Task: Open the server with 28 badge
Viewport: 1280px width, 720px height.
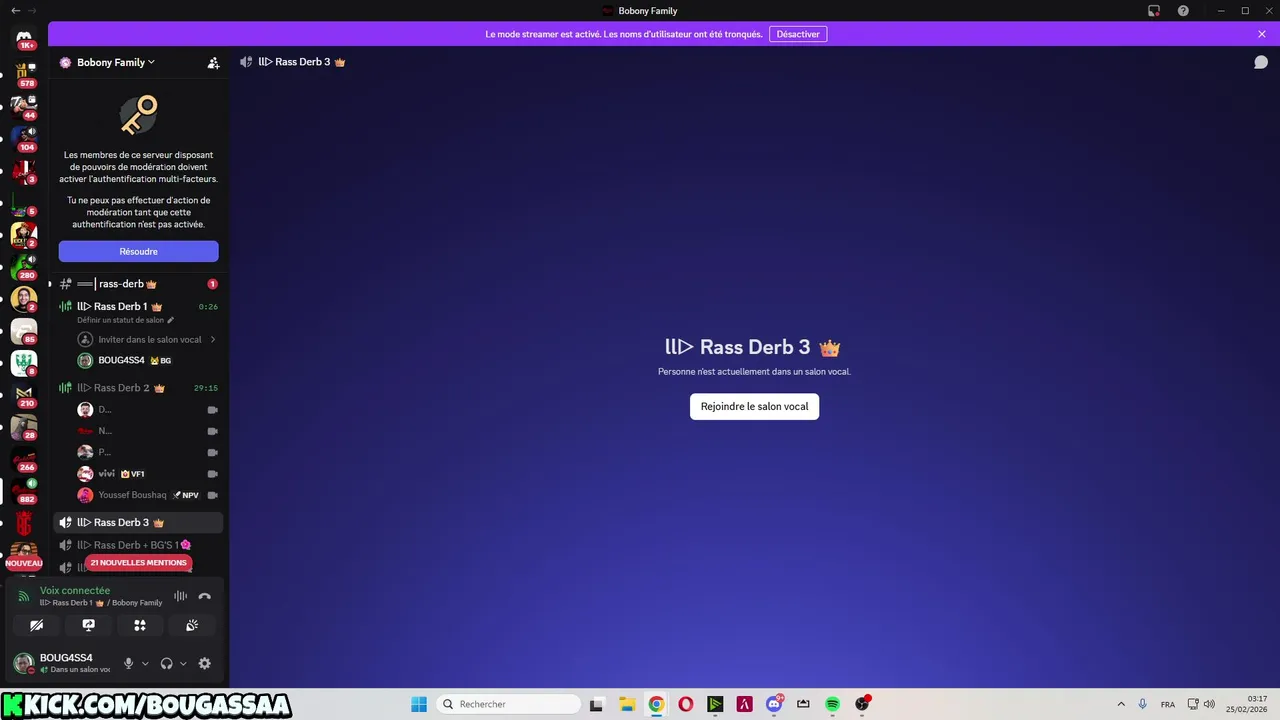Action: [x=24, y=427]
